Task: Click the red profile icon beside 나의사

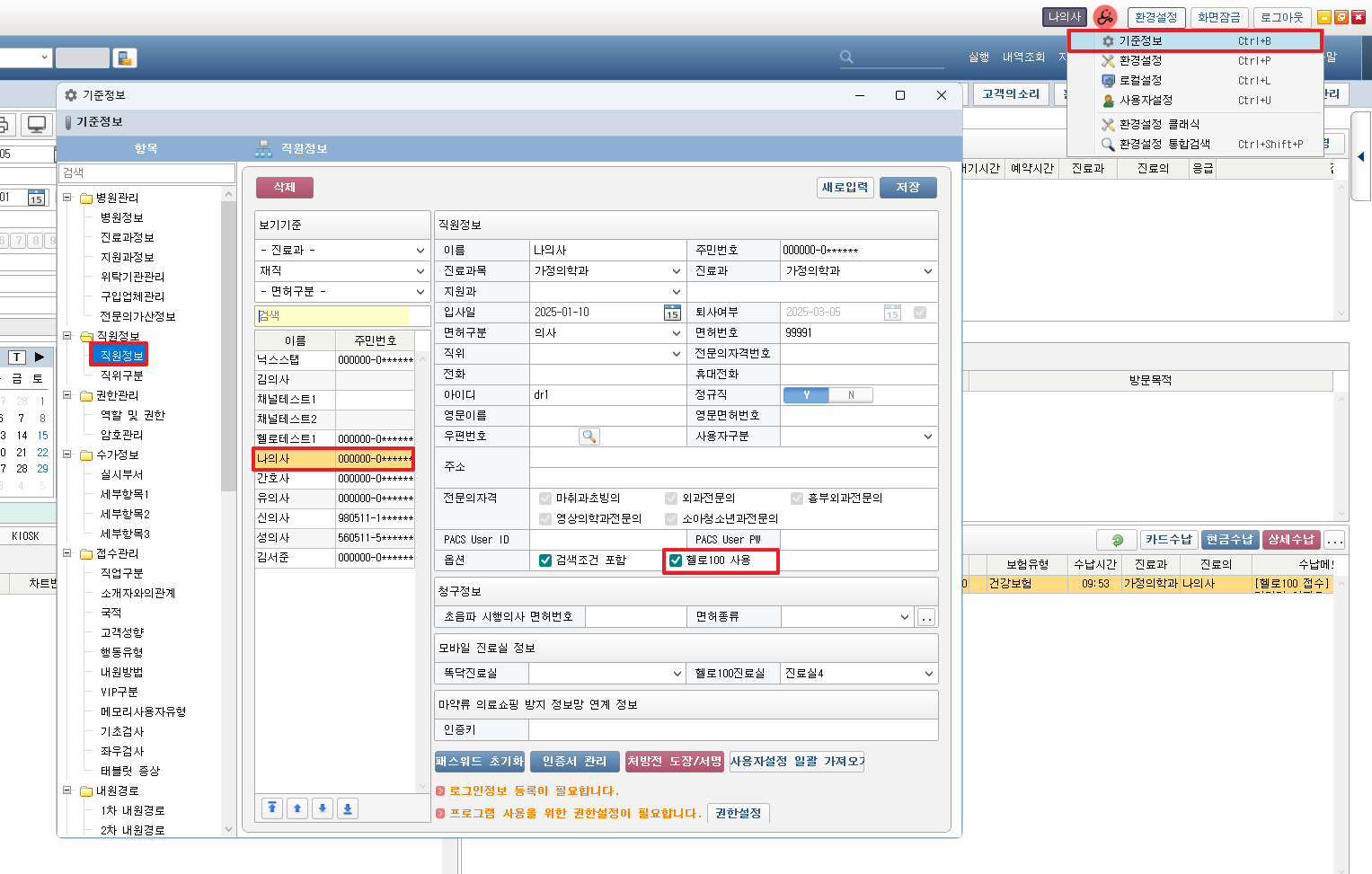Action: pos(1104,17)
